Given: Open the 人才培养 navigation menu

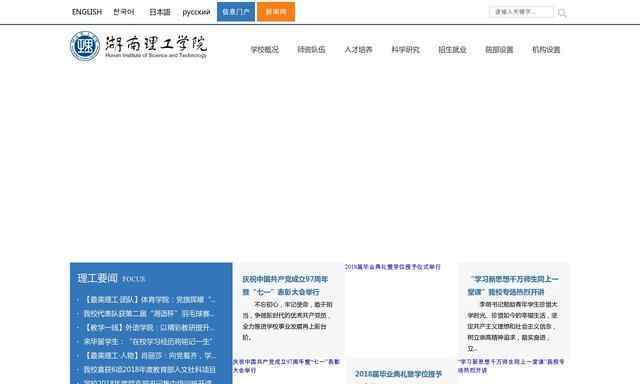Looking at the screenshot, I should [x=358, y=50].
